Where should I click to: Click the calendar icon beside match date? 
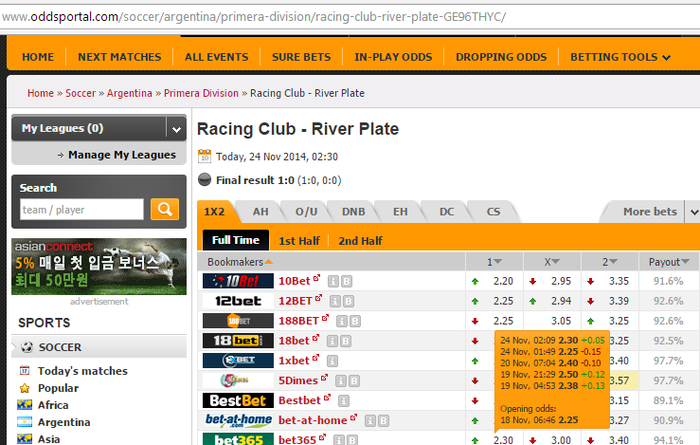(x=204, y=156)
